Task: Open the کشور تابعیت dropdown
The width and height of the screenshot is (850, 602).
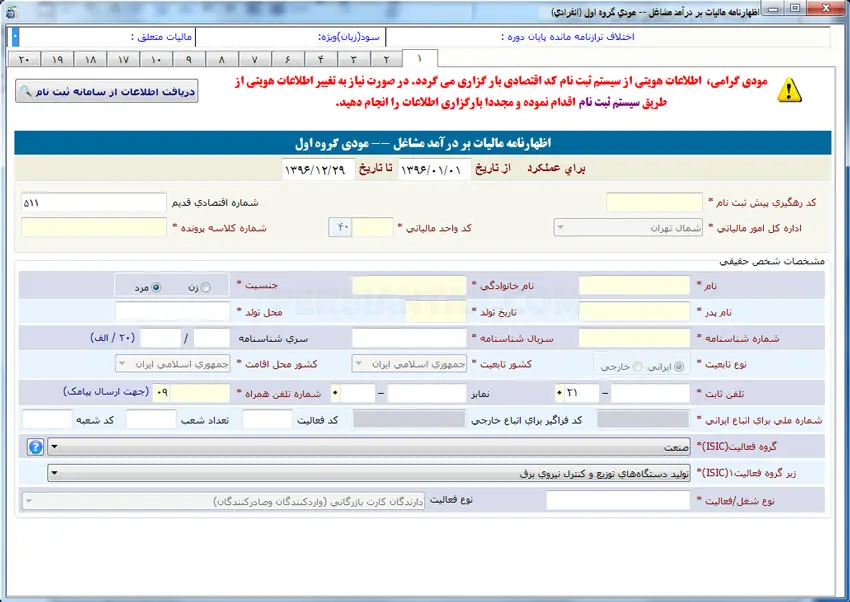Action: [x=409, y=364]
